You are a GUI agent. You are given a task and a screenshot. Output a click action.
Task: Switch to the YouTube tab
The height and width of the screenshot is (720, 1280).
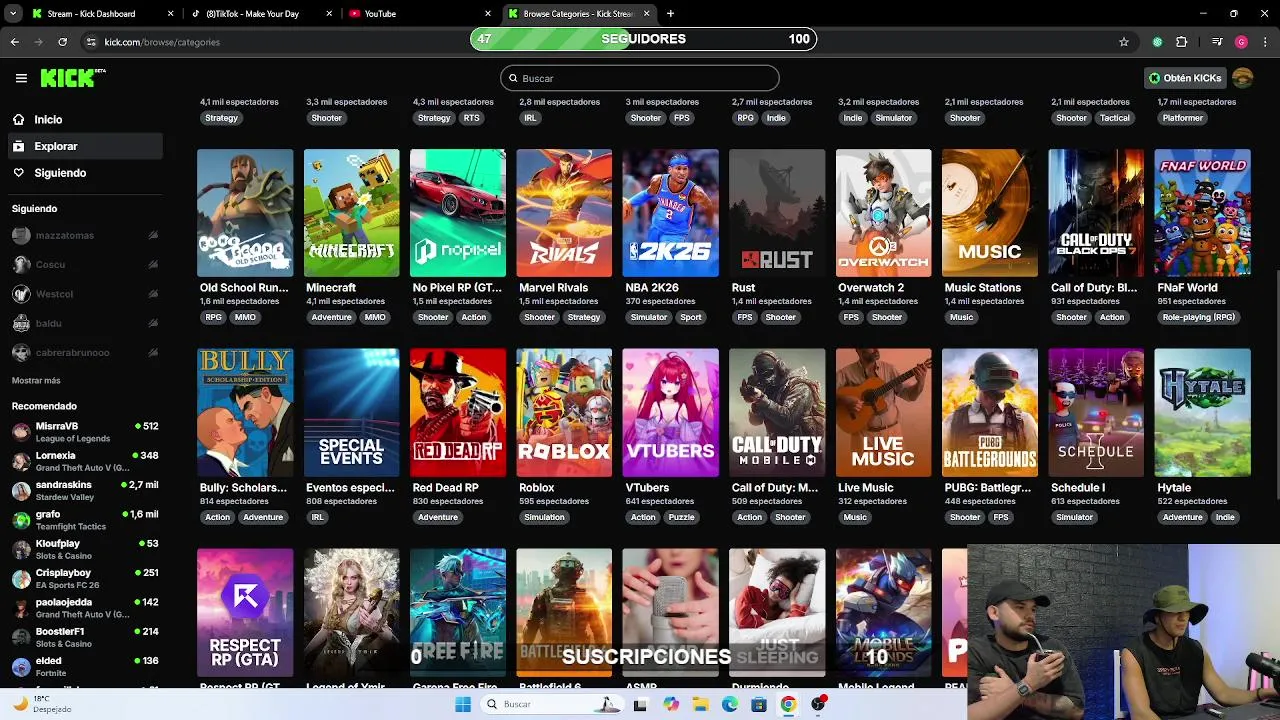[419, 14]
